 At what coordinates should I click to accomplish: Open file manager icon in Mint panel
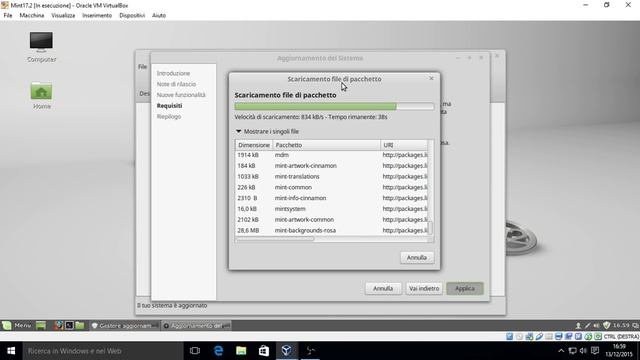tap(80, 325)
